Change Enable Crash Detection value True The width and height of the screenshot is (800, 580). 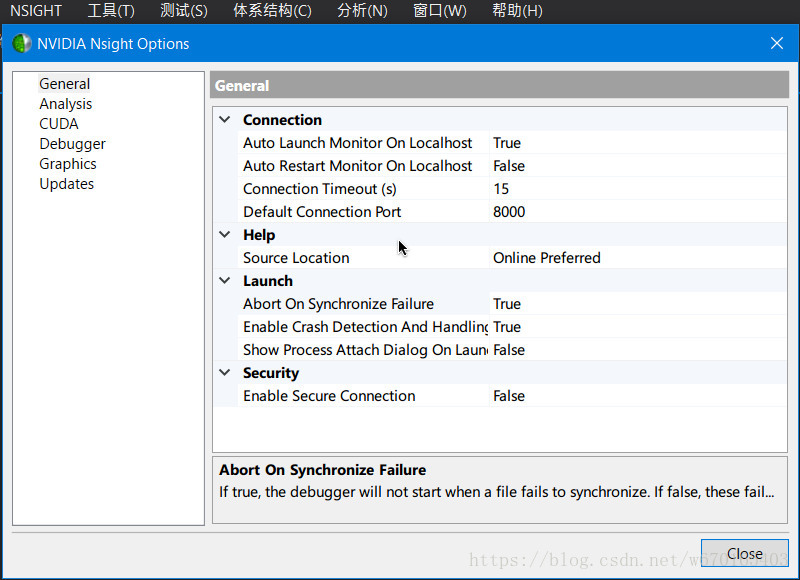click(637, 327)
